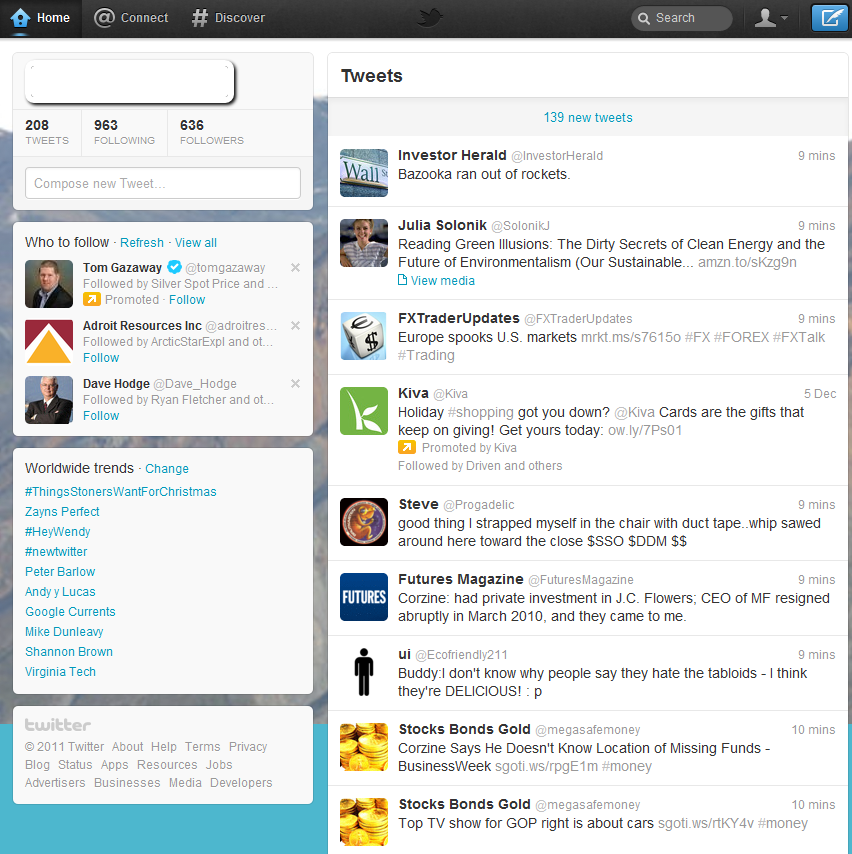Screen dimensions: 852x854
Task: Open the Zayns Perfect trend
Action: pyautogui.click(x=62, y=511)
